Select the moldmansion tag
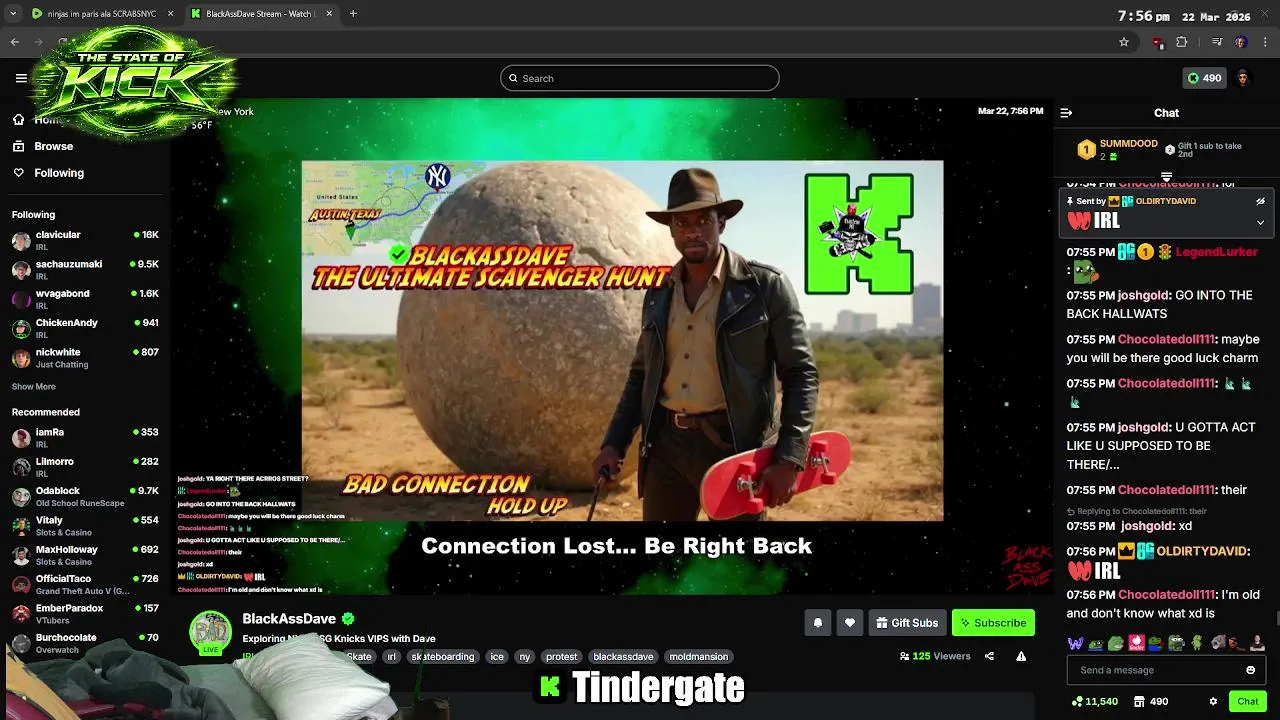Screen dimensions: 1280x720 point(699,657)
